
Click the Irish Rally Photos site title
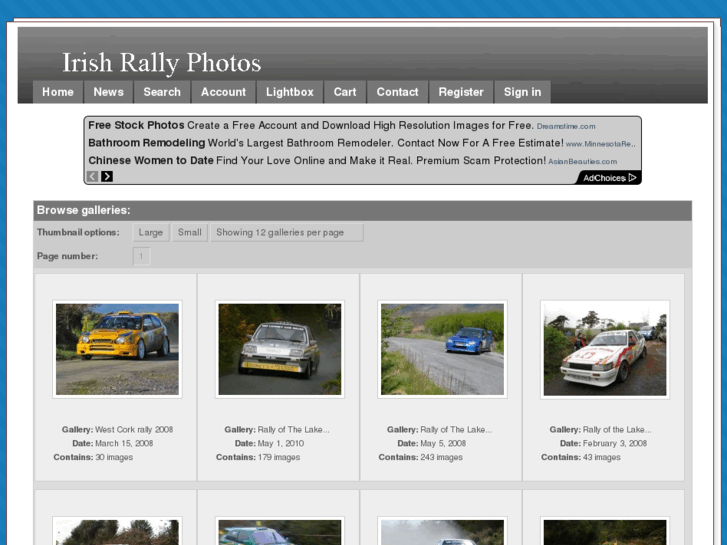(x=162, y=63)
